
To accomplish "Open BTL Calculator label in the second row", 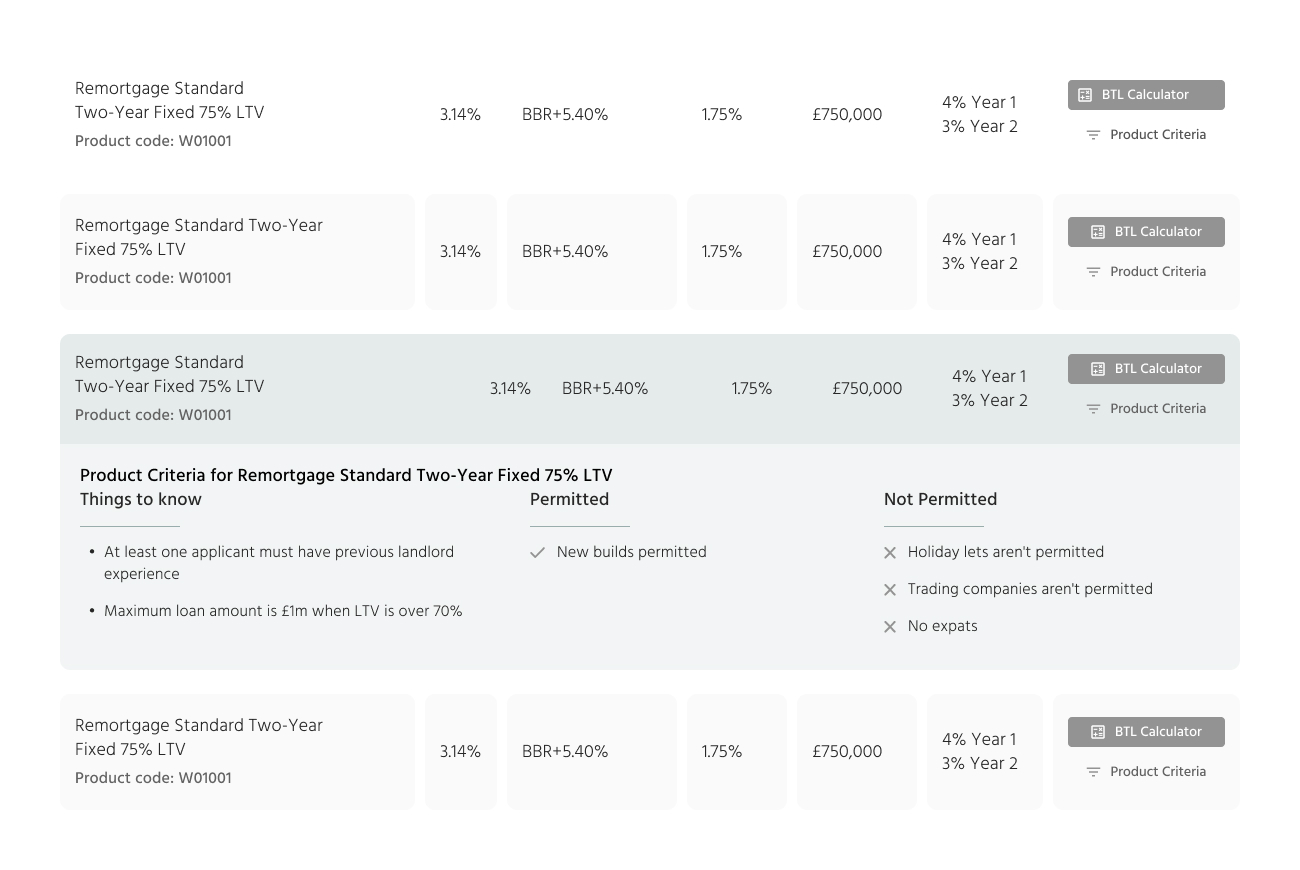I will tap(1158, 232).
